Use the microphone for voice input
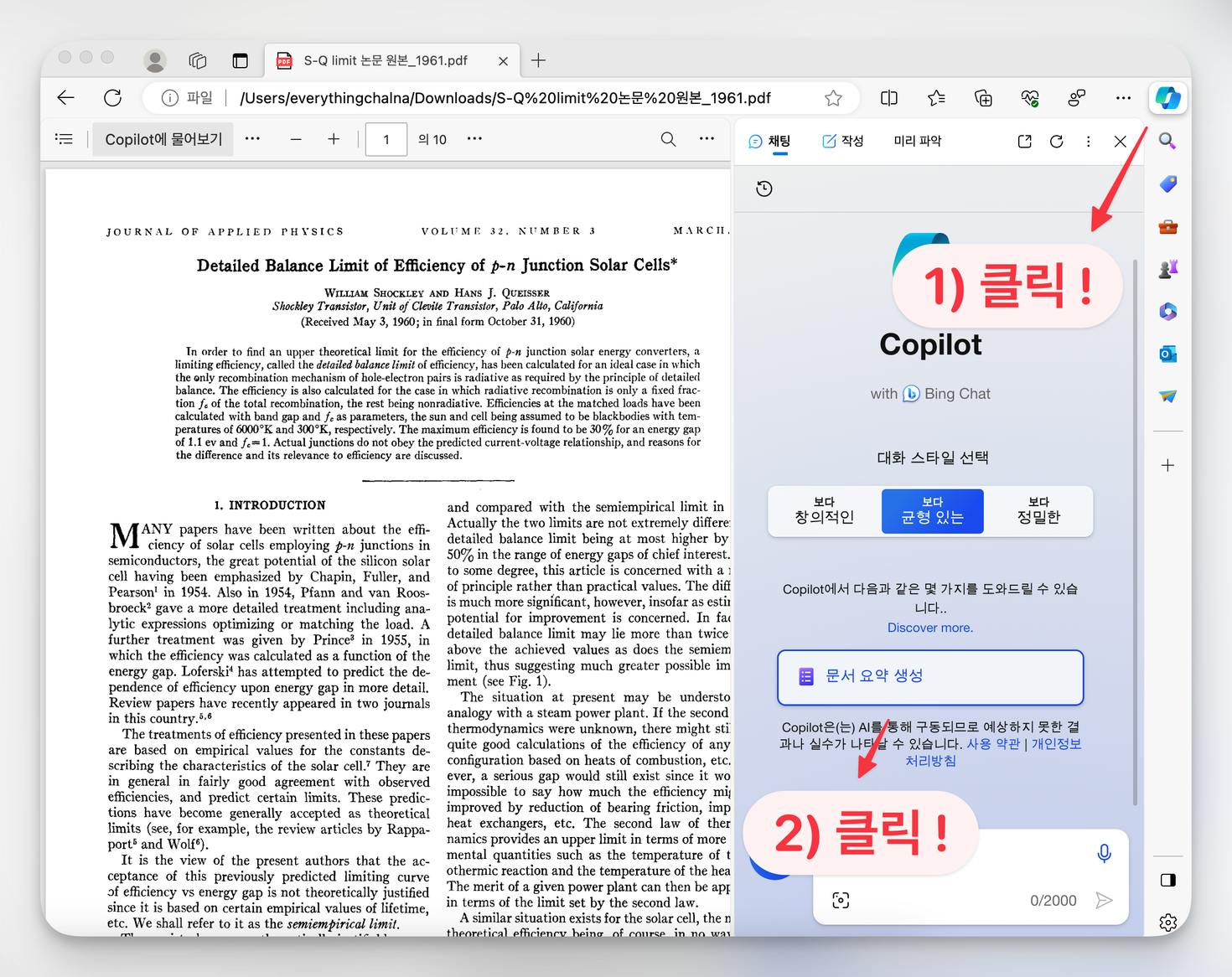This screenshot has width=1232, height=977. coord(1105,853)
